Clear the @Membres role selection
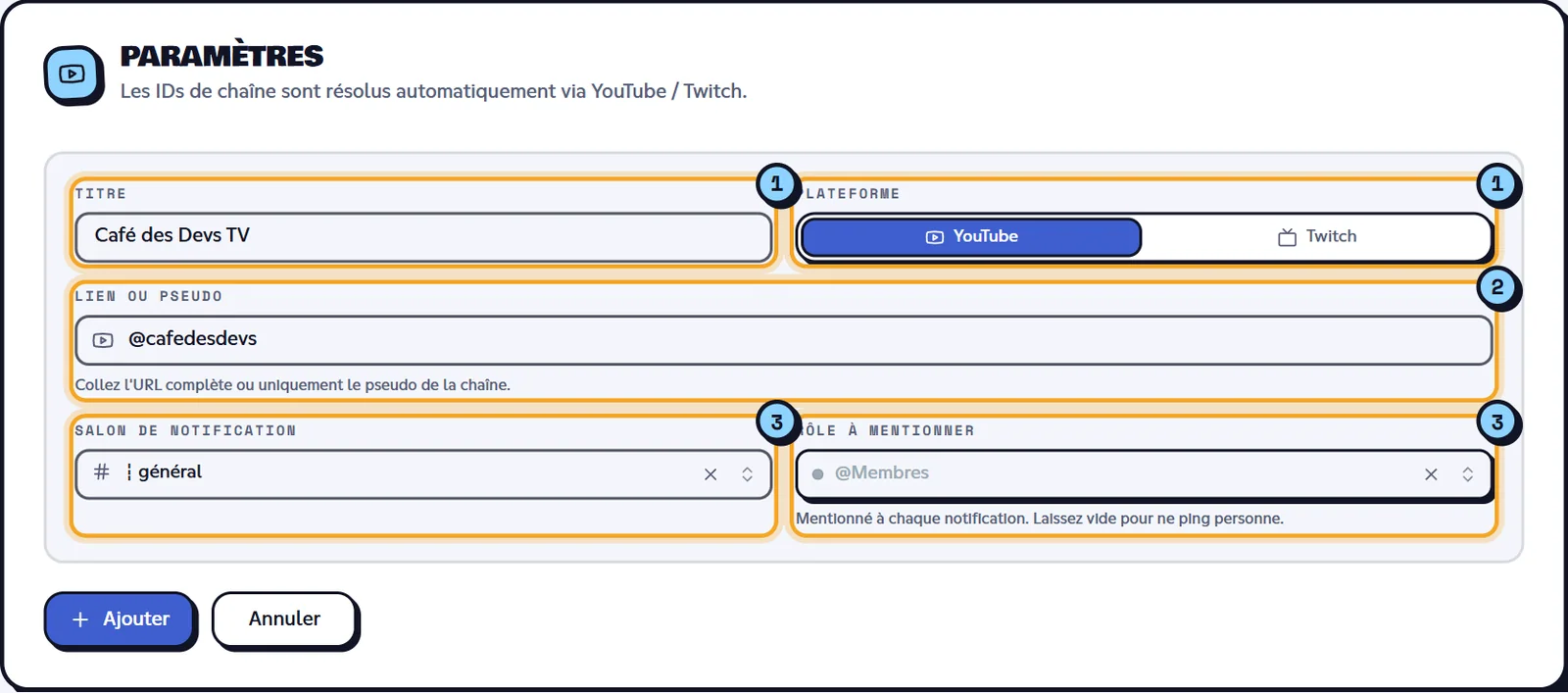 pyautogui.click(x=1431, y=474)
